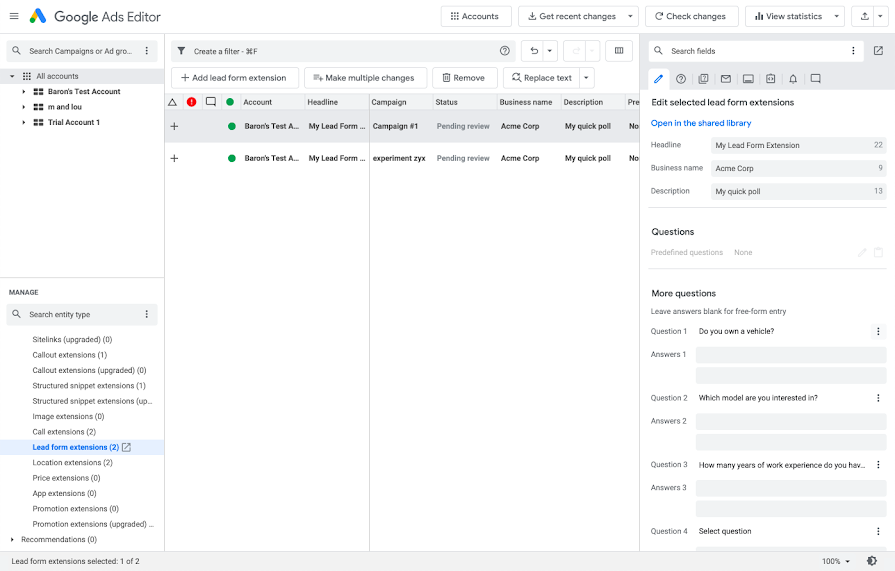Click the comment bubble tab in edit panel

[x=816, y=79]
